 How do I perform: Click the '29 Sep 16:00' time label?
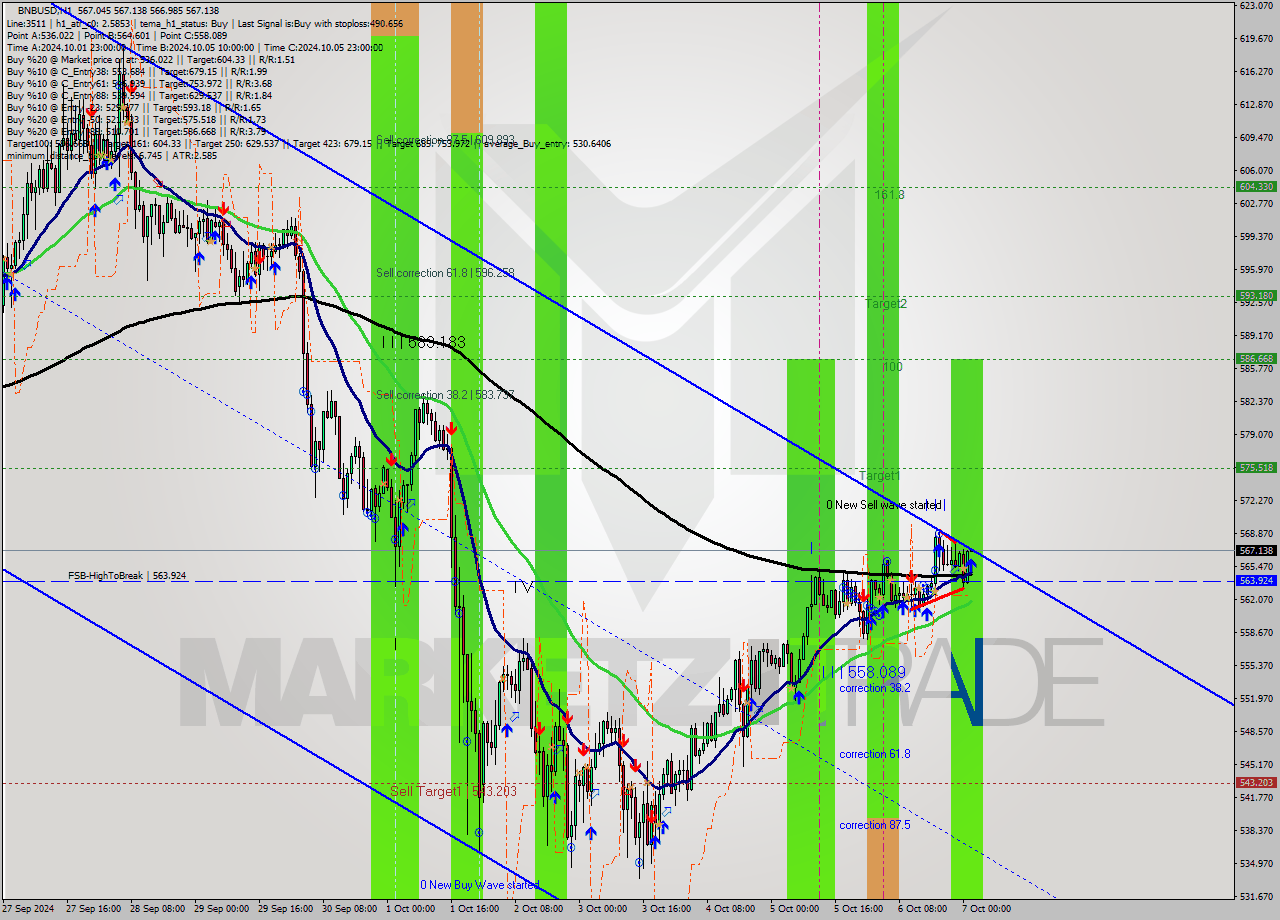(x=284, y=909)
